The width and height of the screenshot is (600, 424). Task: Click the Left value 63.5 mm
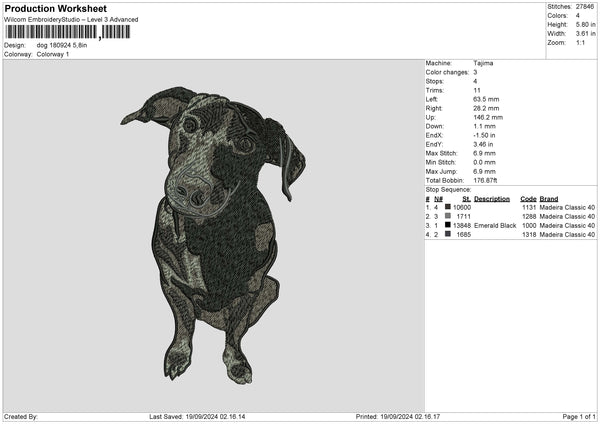pos(486,99)
